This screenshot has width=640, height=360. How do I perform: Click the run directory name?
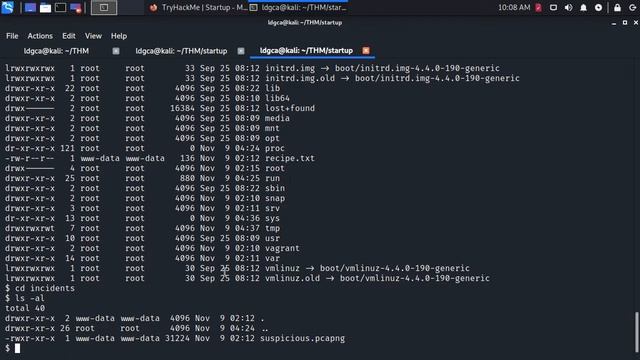point(273,178)
